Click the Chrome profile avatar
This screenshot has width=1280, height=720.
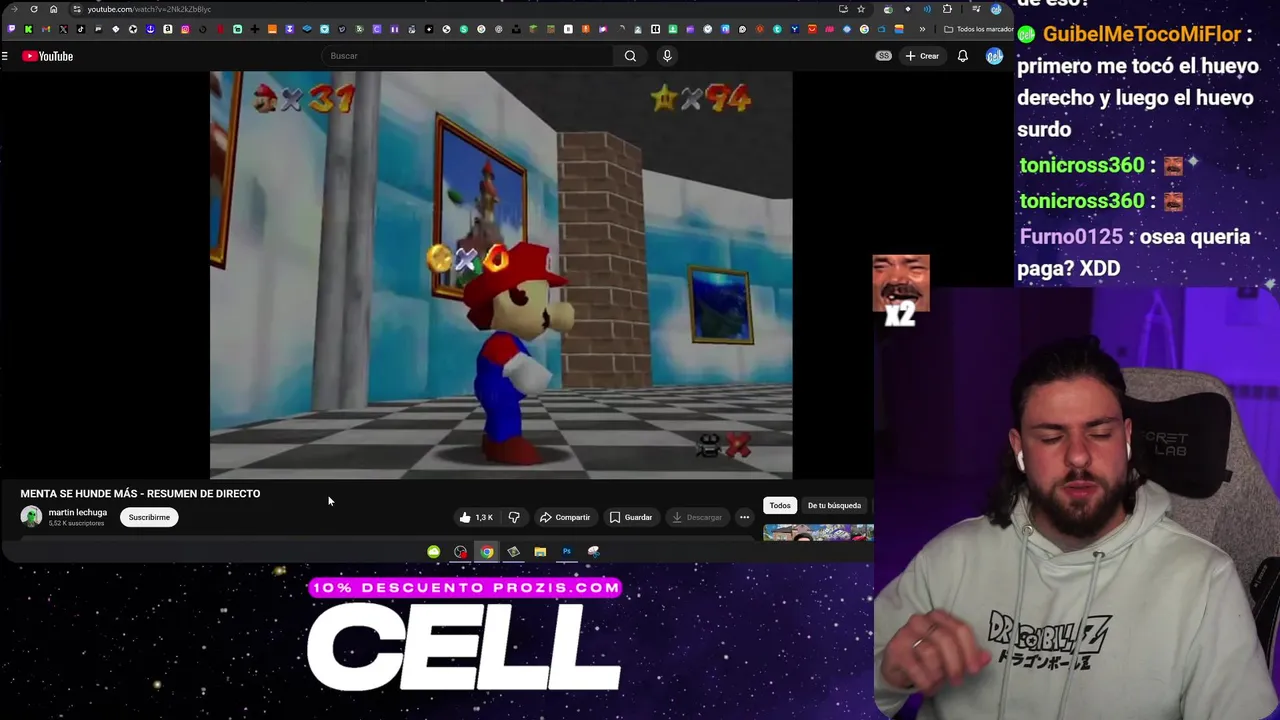(x=996, y=9)
